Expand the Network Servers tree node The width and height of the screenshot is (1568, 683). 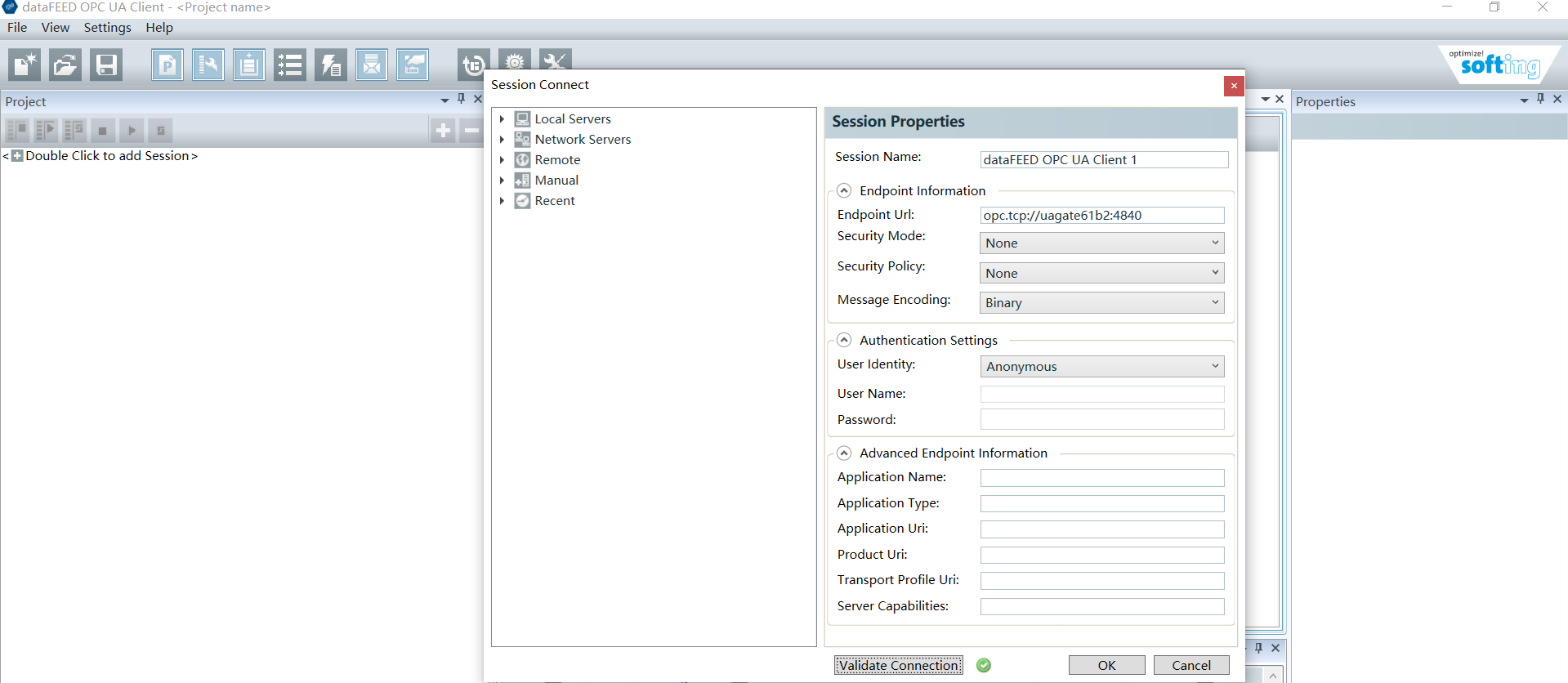[502, 140]
